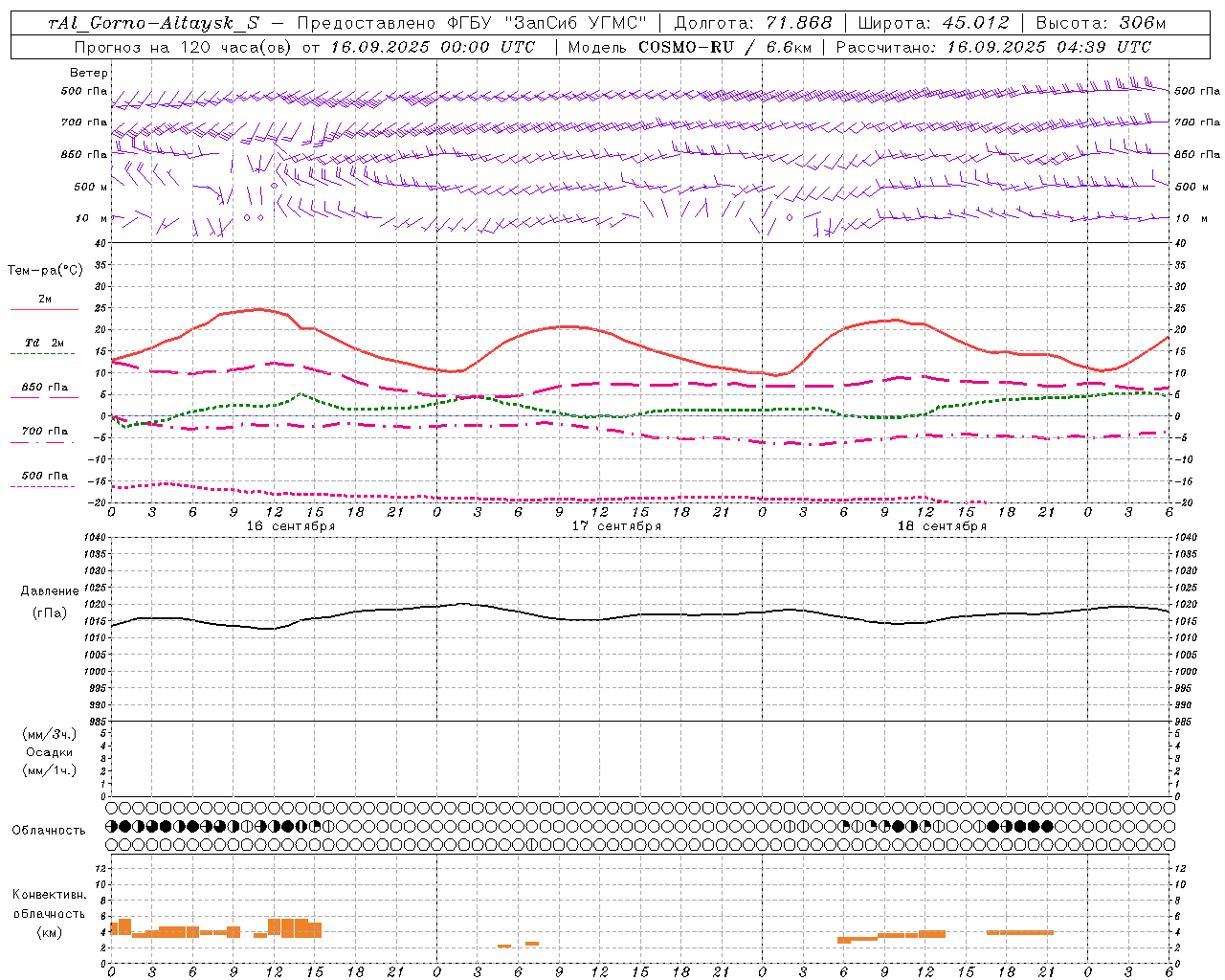Select the Долгота: 71.868 value

pos(753,23)
